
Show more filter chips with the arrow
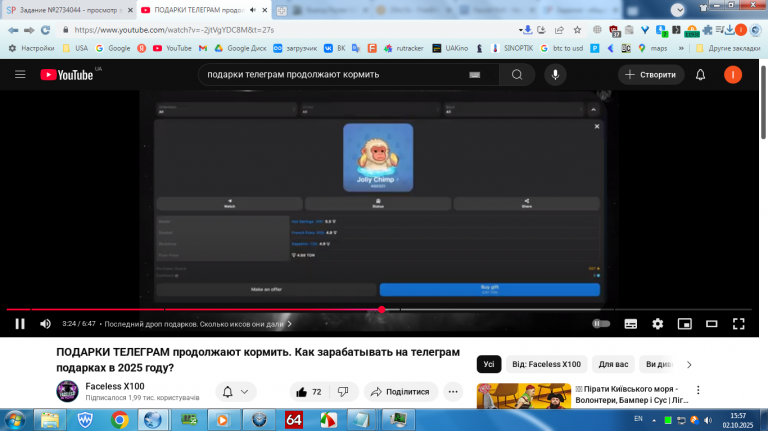(689, 364)
